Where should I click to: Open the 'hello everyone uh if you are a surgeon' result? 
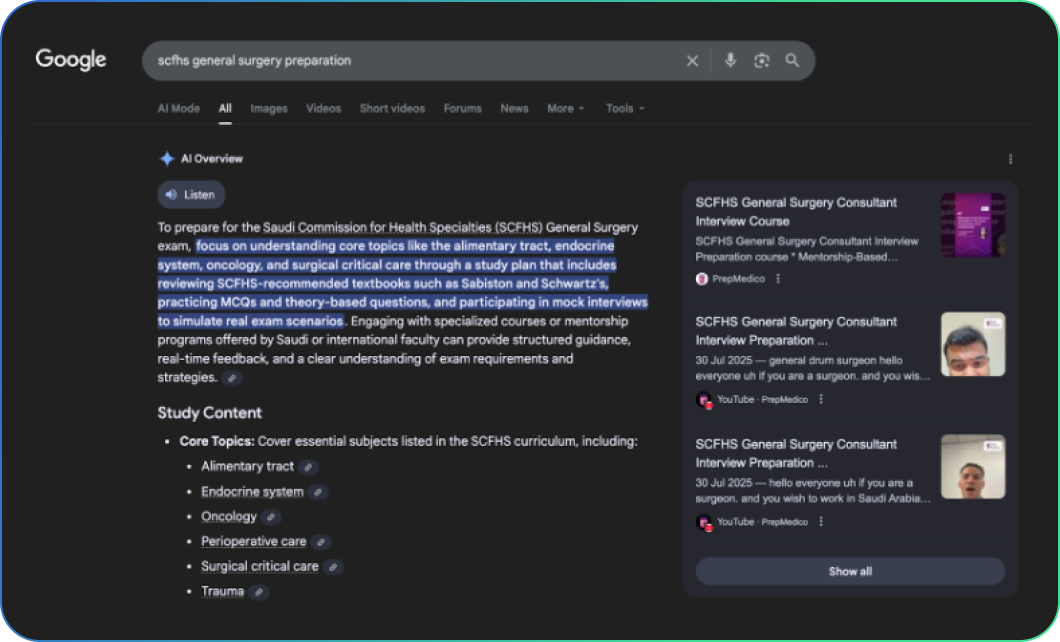point(796,453)
